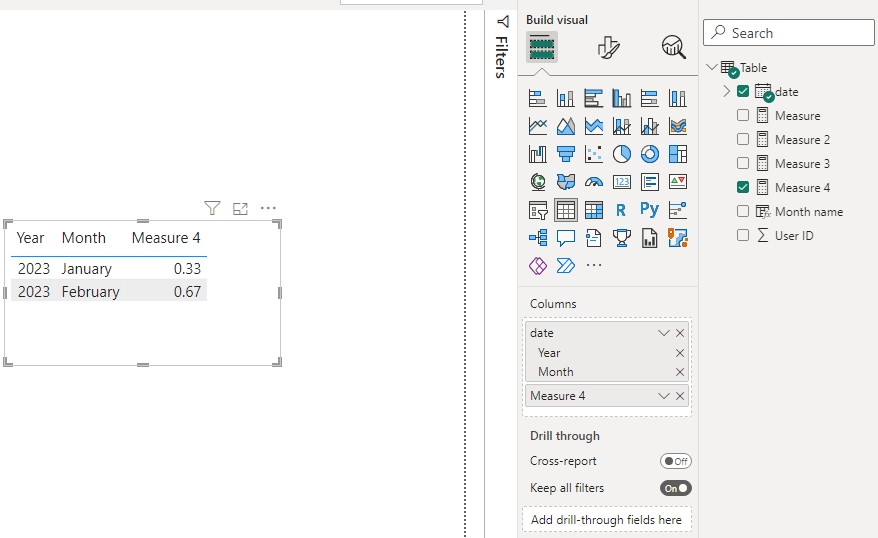
Task: Choose the stacked area chart visual
Action: tap(594, 126)
